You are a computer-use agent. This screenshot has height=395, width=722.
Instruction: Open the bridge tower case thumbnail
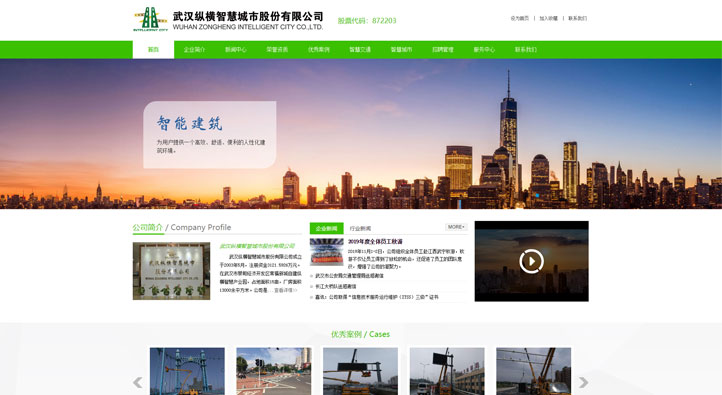pyautogui.click(x=187, y=371)
